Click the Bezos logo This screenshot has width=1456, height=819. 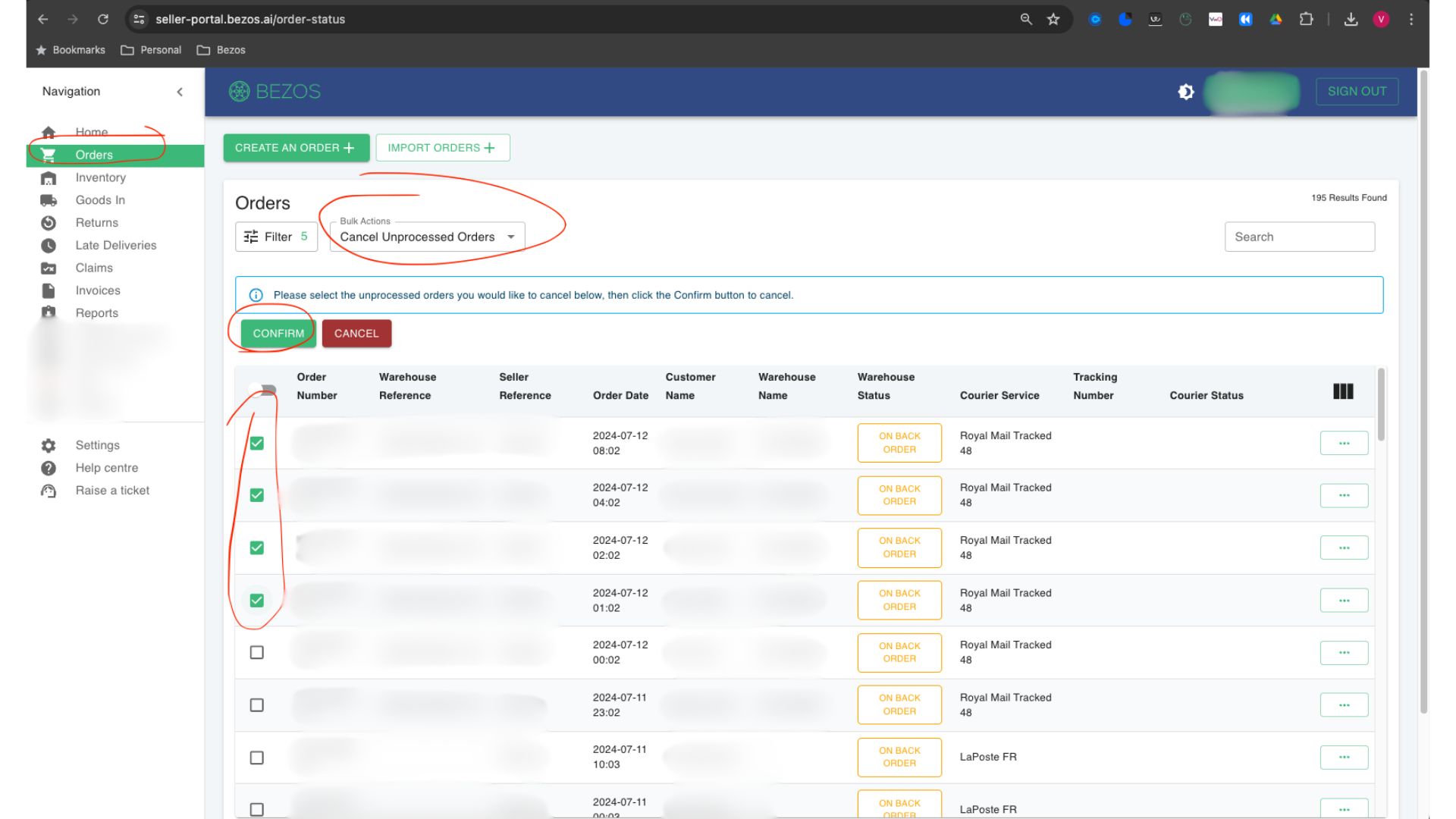point(275,92)
